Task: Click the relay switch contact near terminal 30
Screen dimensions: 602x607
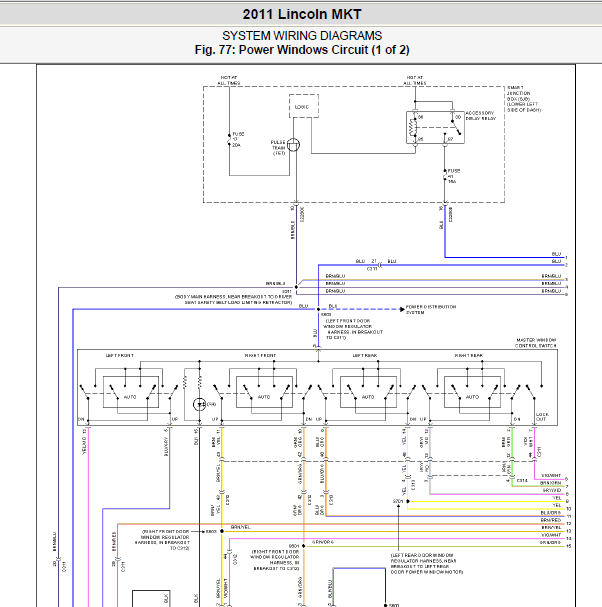Action: [456, 128]
